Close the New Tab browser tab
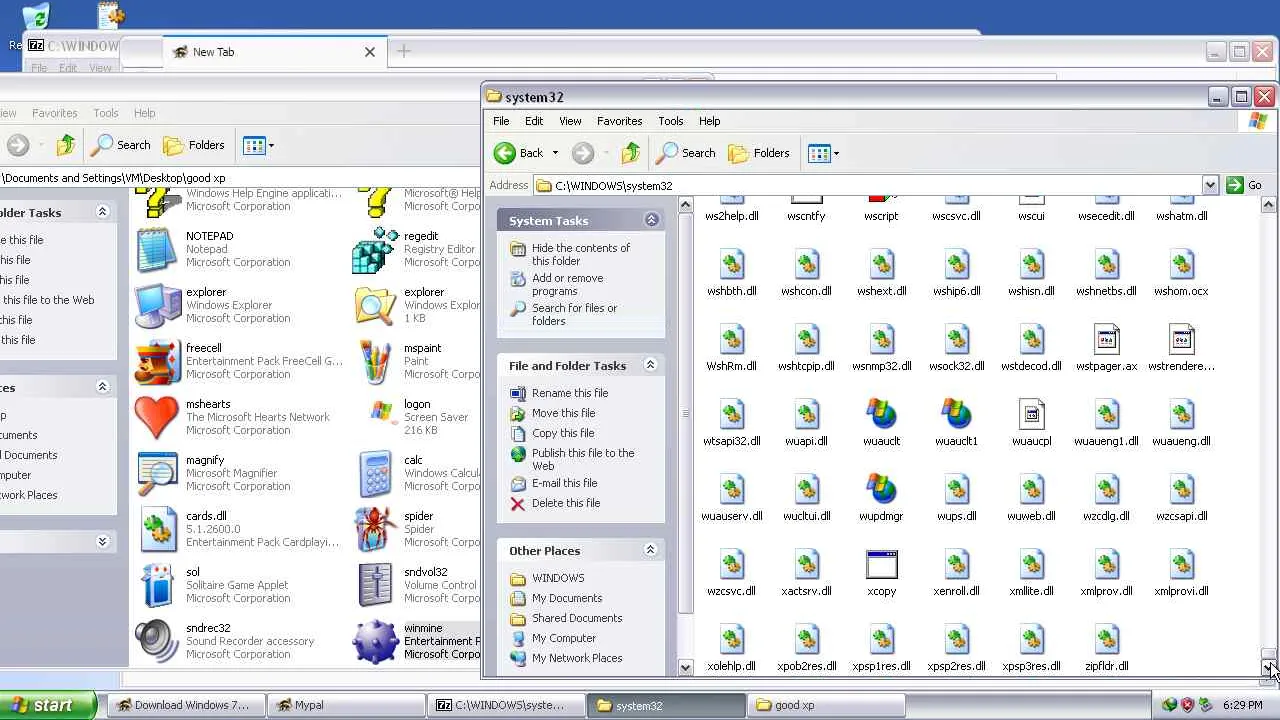The width and height of the screenshot is (1280, 720). point(370,52)
